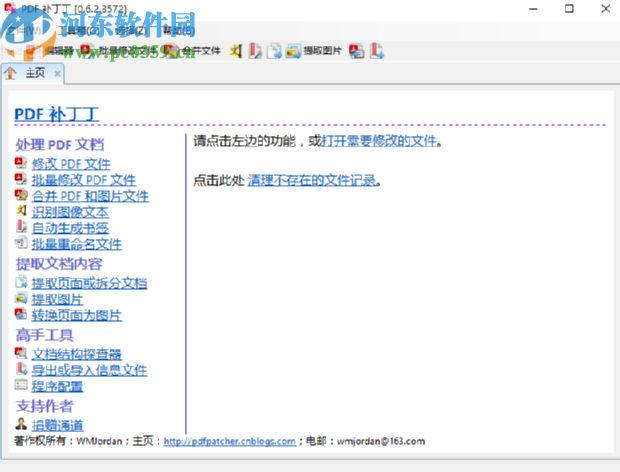Screen dimensions: 620x472
Task: Open the 提取页面或拆分文档 link
Action: coord(89,283)
